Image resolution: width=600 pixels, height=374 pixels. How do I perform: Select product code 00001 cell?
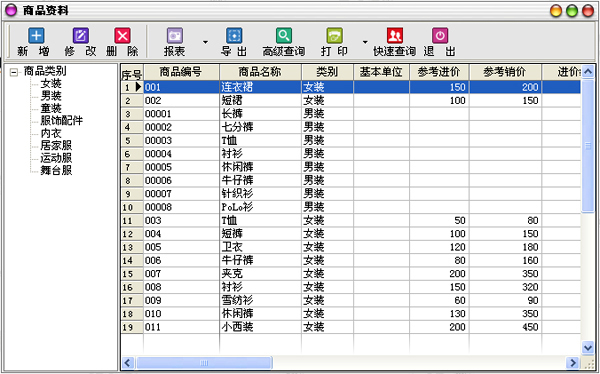(x=181, y=114)
